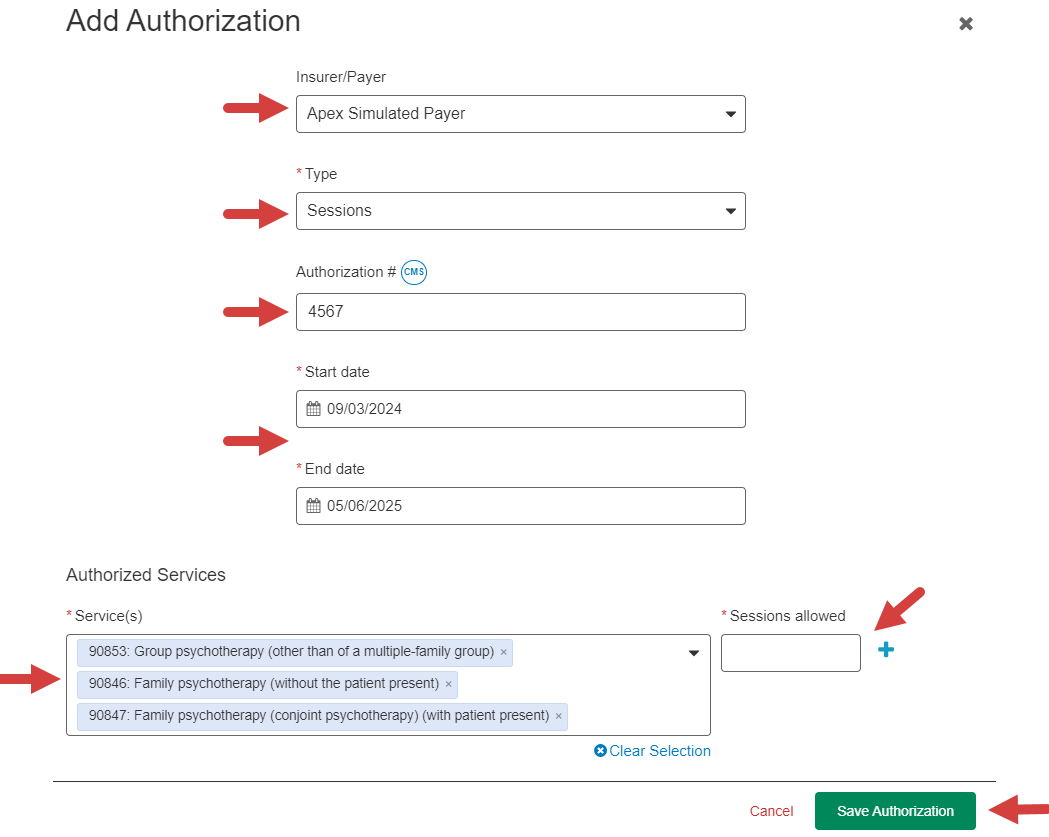This screenshot has width=1049, height=837.
Task: Click the Clear Selection link
Action: tap(659, 751)
